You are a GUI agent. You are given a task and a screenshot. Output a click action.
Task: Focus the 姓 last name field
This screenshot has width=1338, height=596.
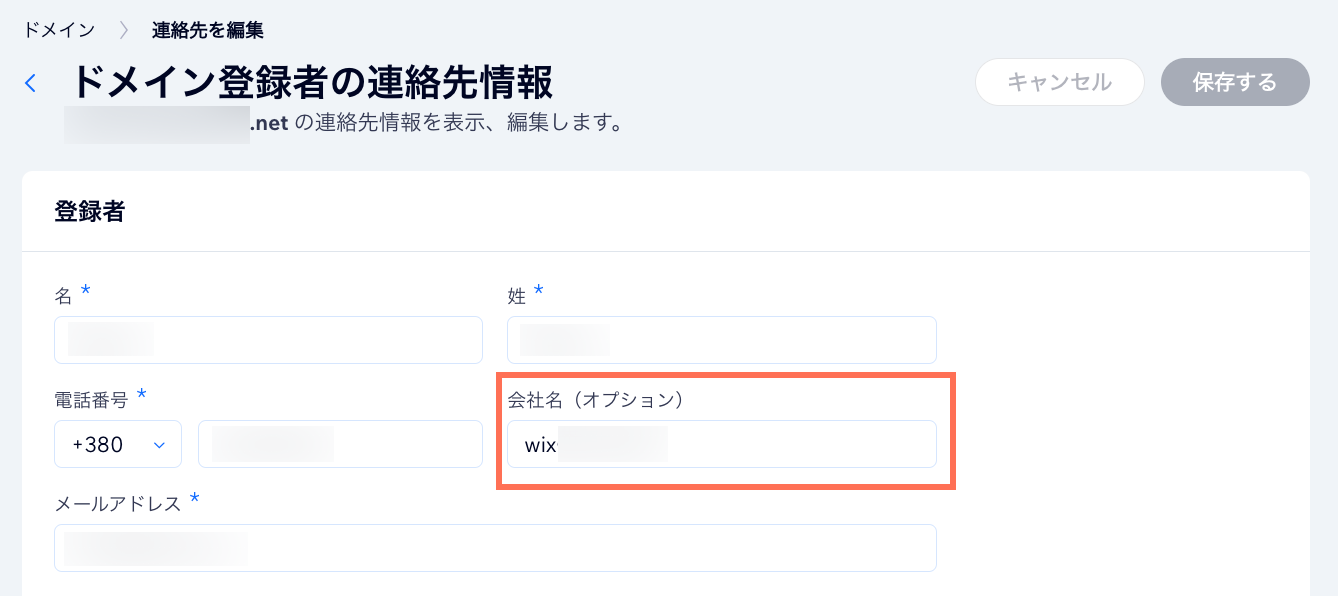[x=721, y=340]
